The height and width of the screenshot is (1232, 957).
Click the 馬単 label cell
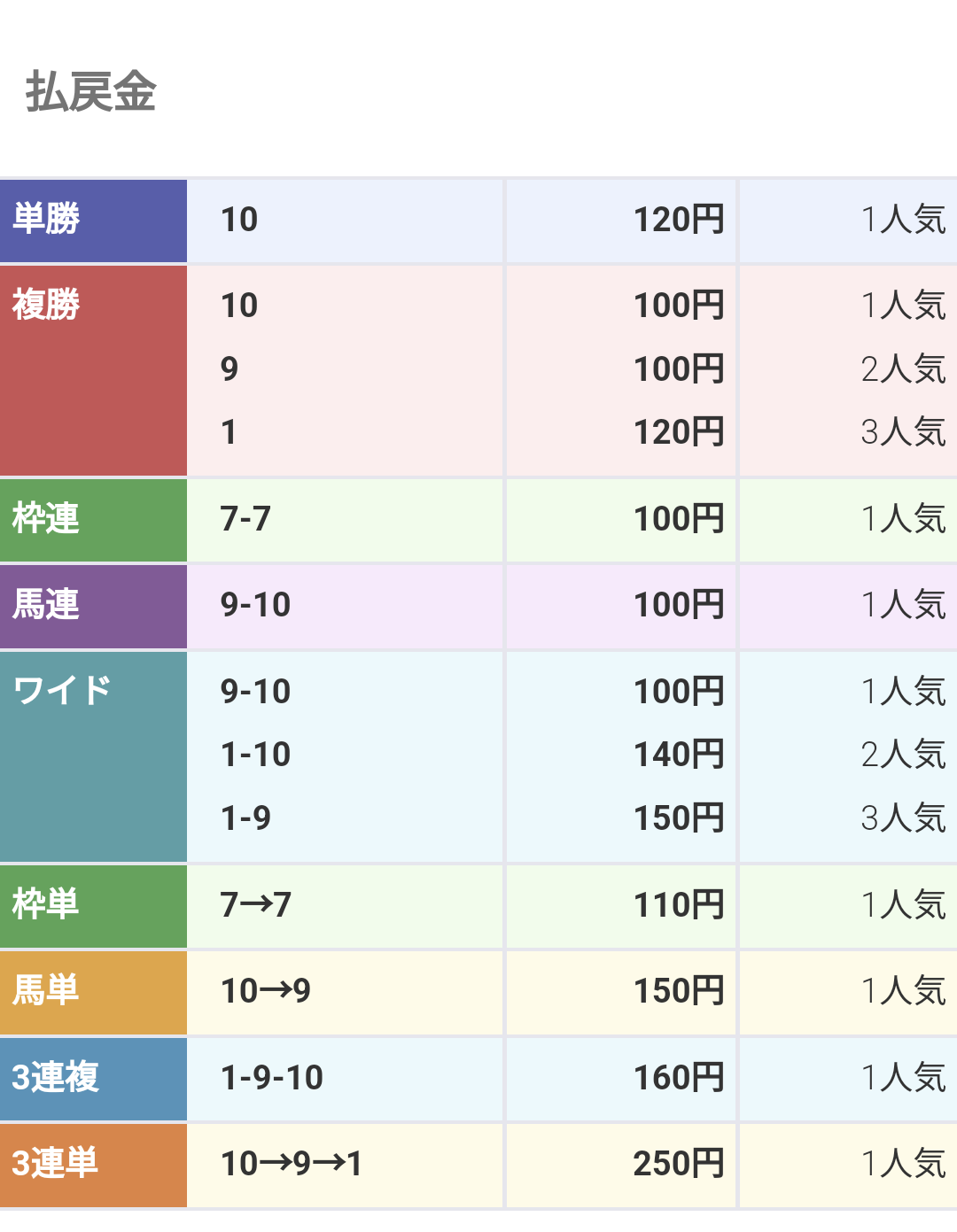pos(93,992)
